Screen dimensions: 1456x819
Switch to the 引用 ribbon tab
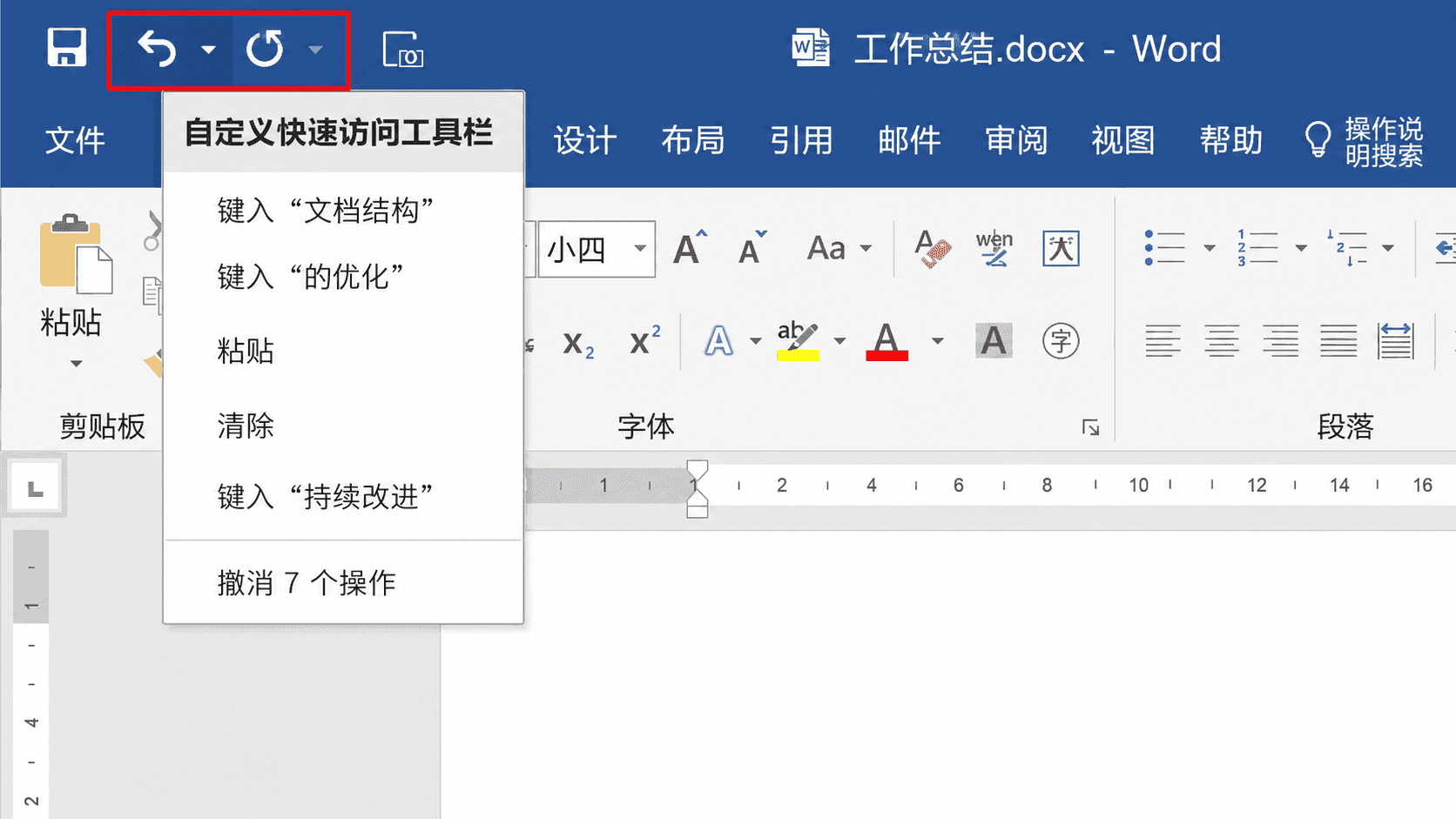[801, 139]
